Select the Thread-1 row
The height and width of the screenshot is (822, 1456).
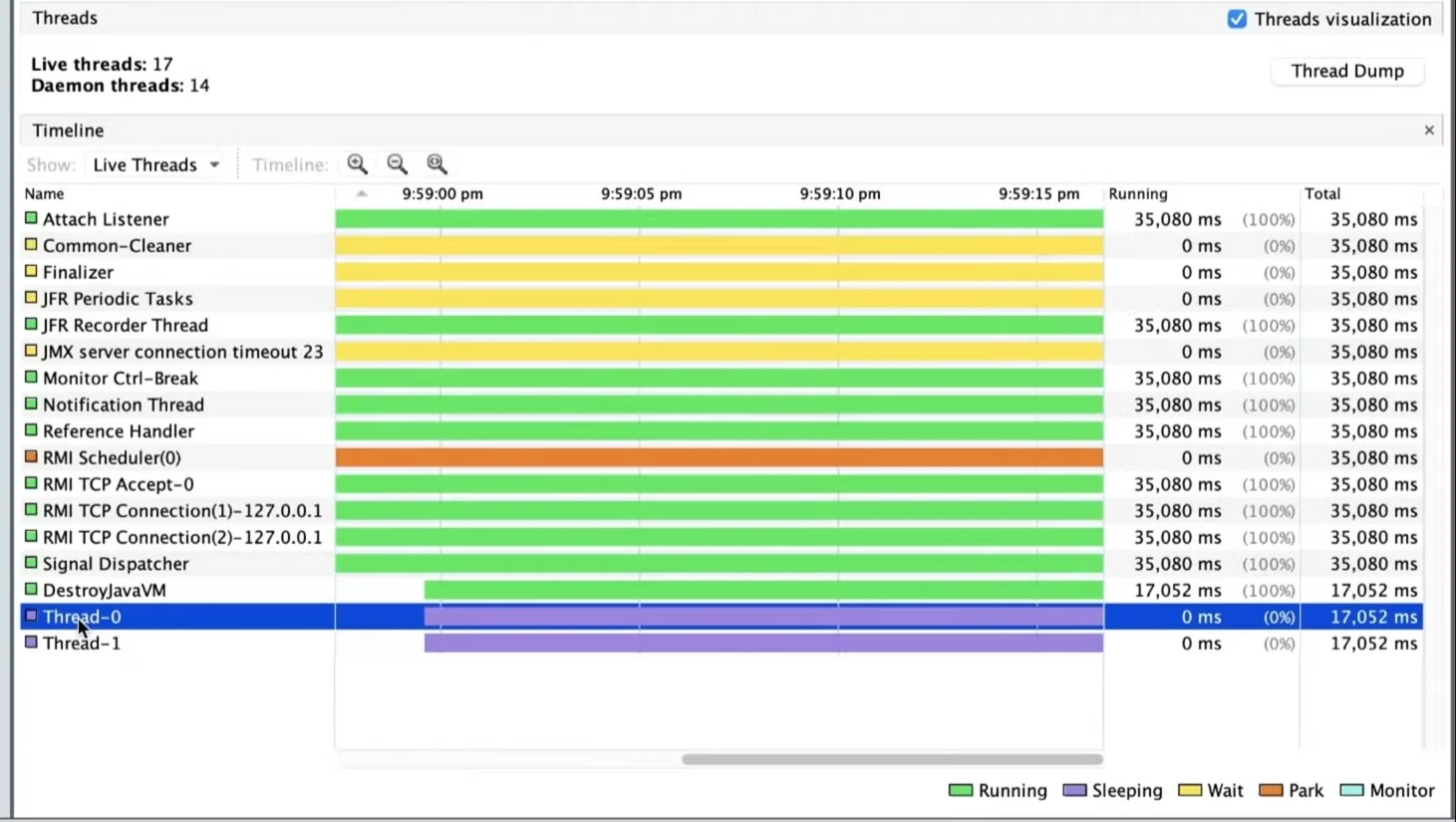(722, 643)
